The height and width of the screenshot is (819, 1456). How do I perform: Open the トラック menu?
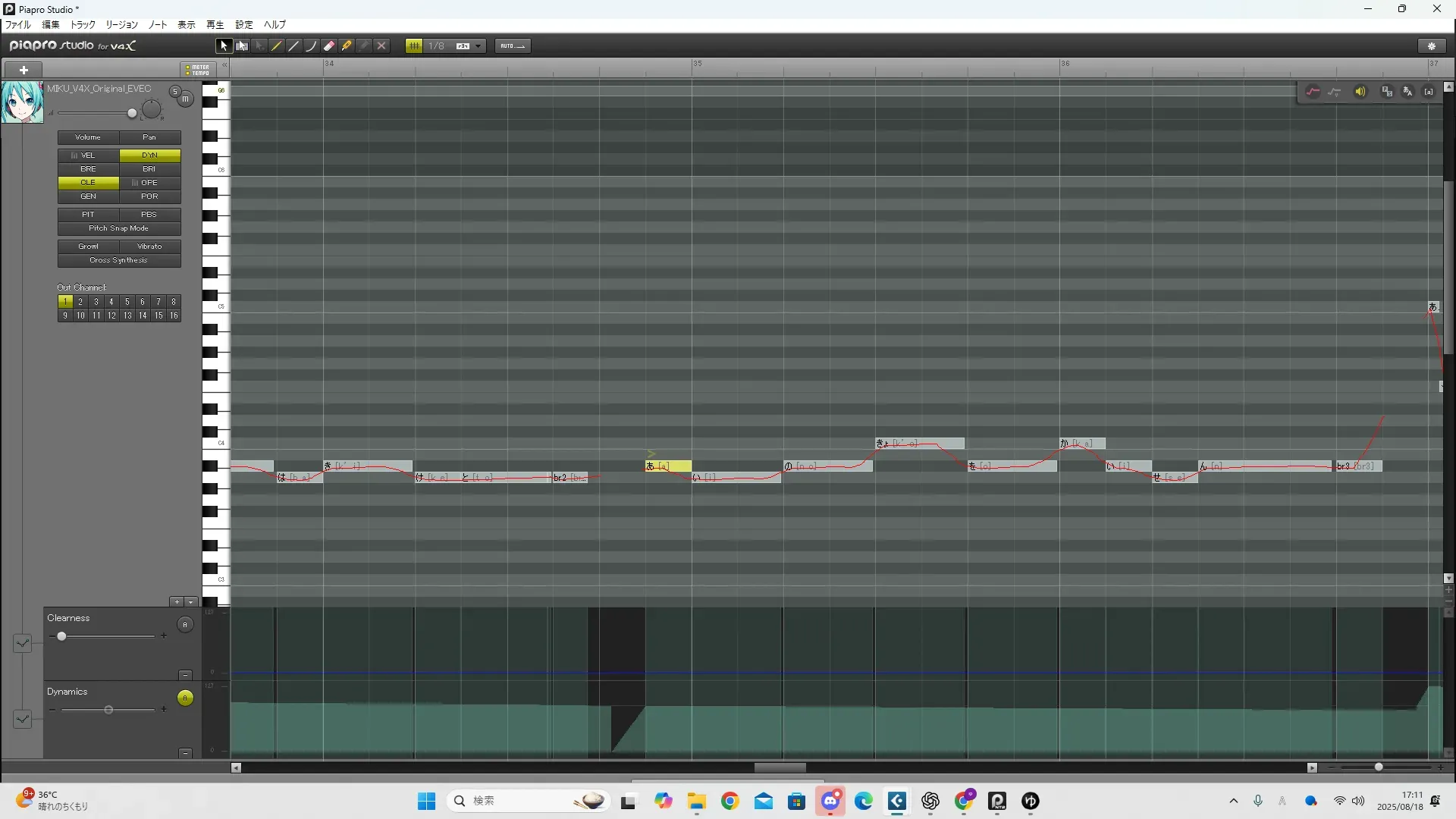(83, 25)
